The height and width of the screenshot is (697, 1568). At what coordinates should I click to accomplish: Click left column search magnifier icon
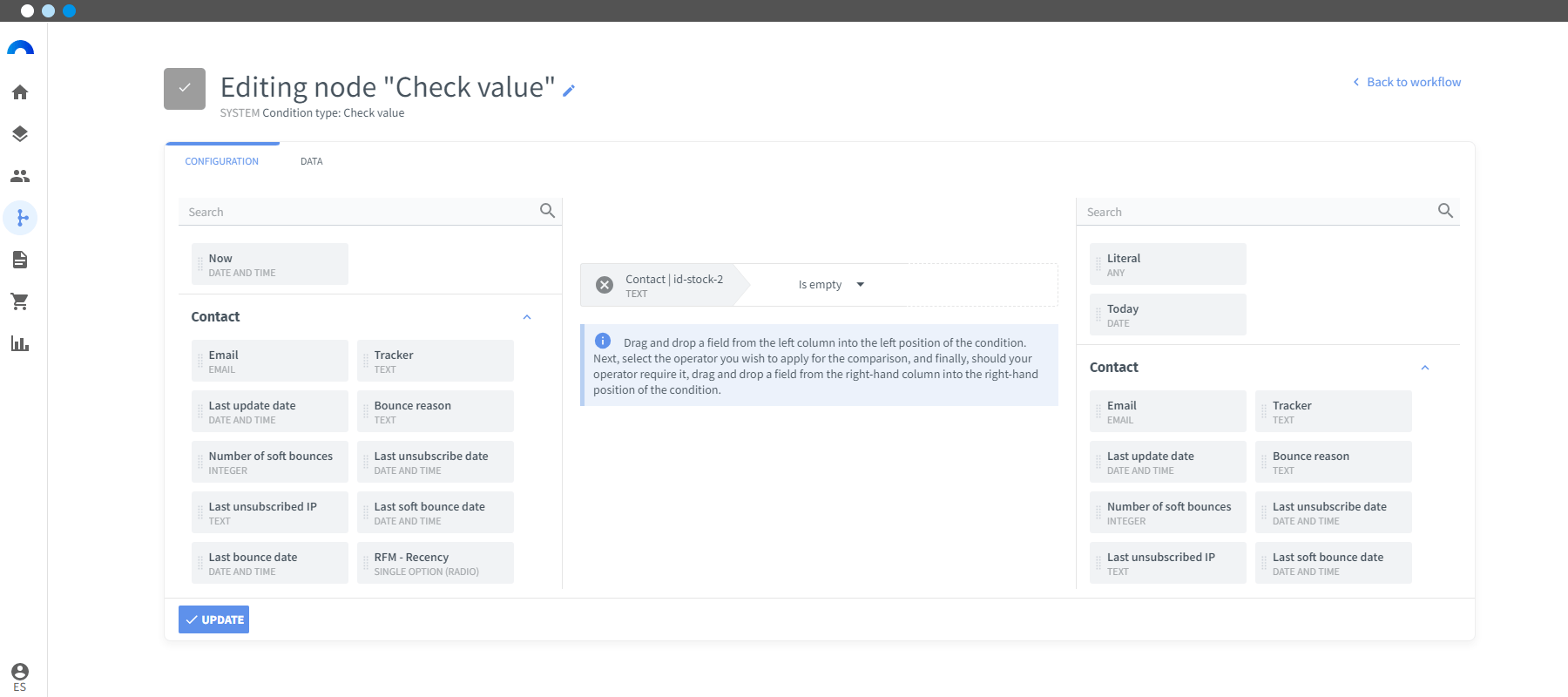pos(547,211)
